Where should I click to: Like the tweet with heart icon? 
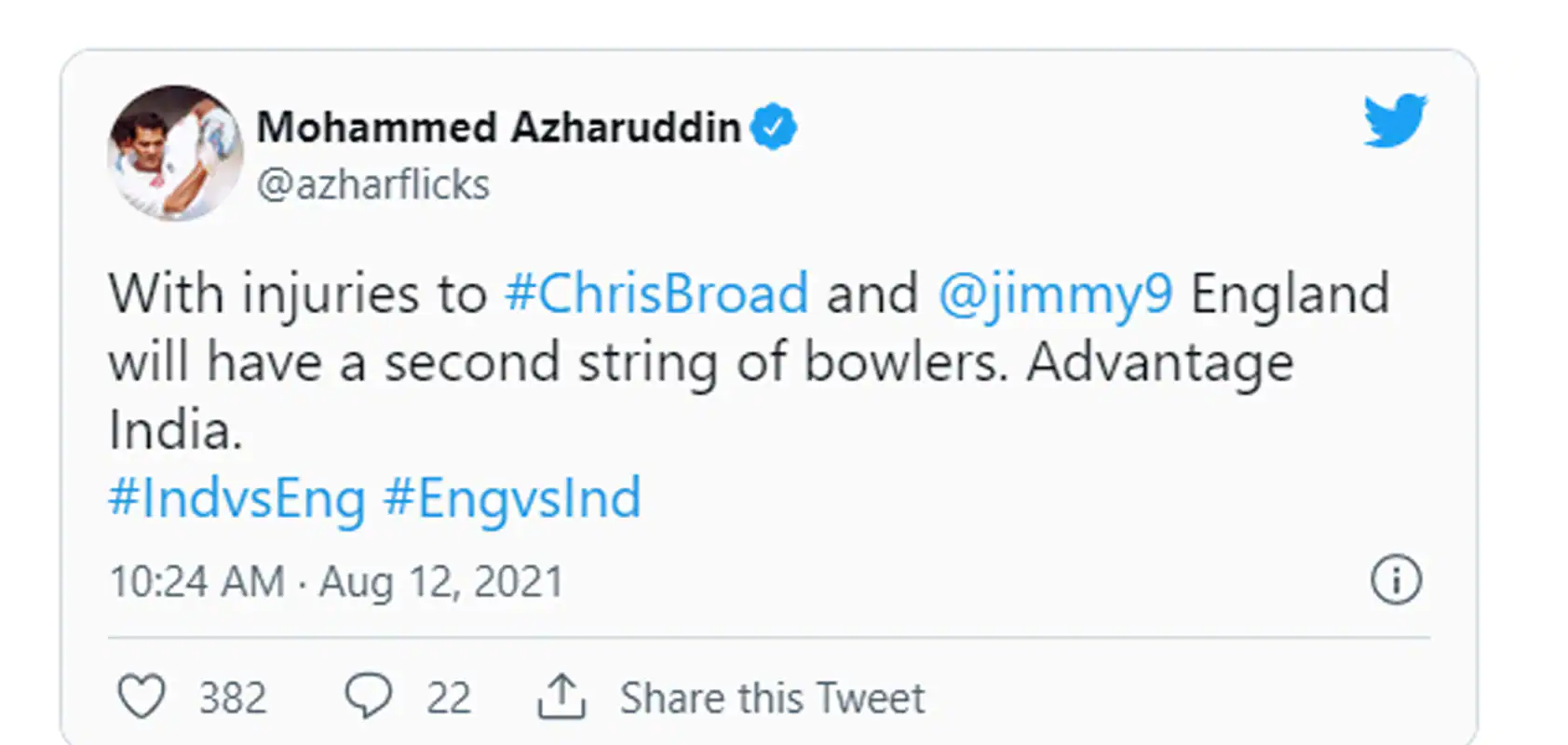click(x=142, y=697)
